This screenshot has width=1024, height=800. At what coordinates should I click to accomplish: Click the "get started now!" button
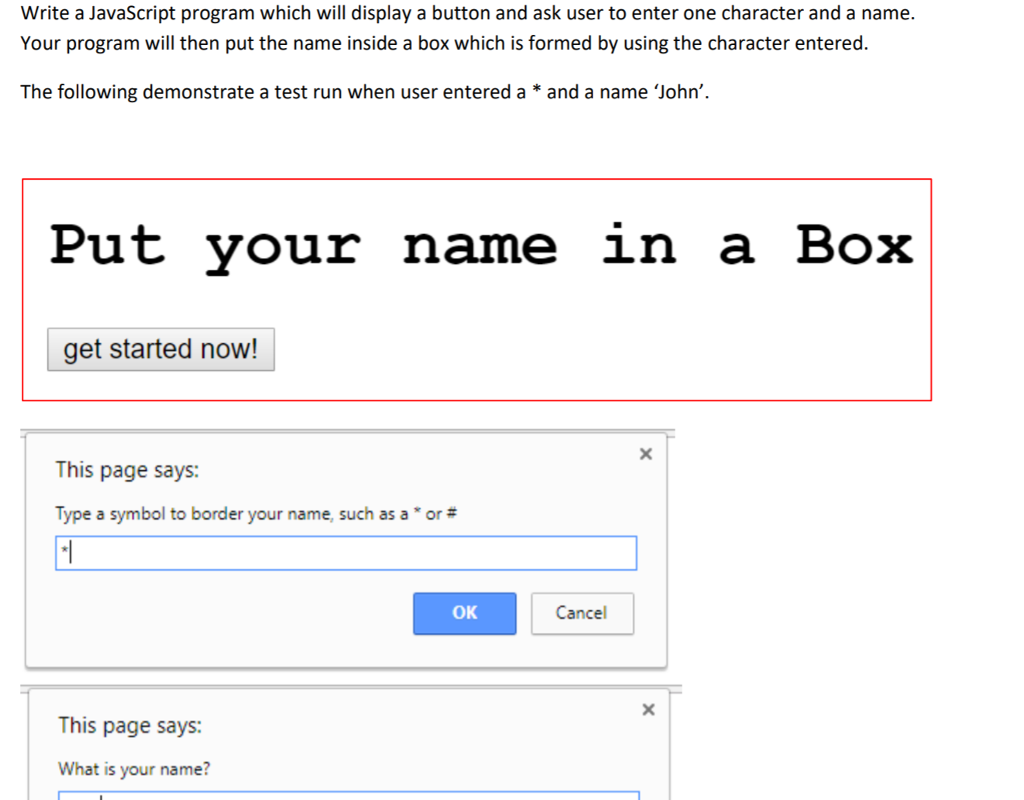(160, 349)
